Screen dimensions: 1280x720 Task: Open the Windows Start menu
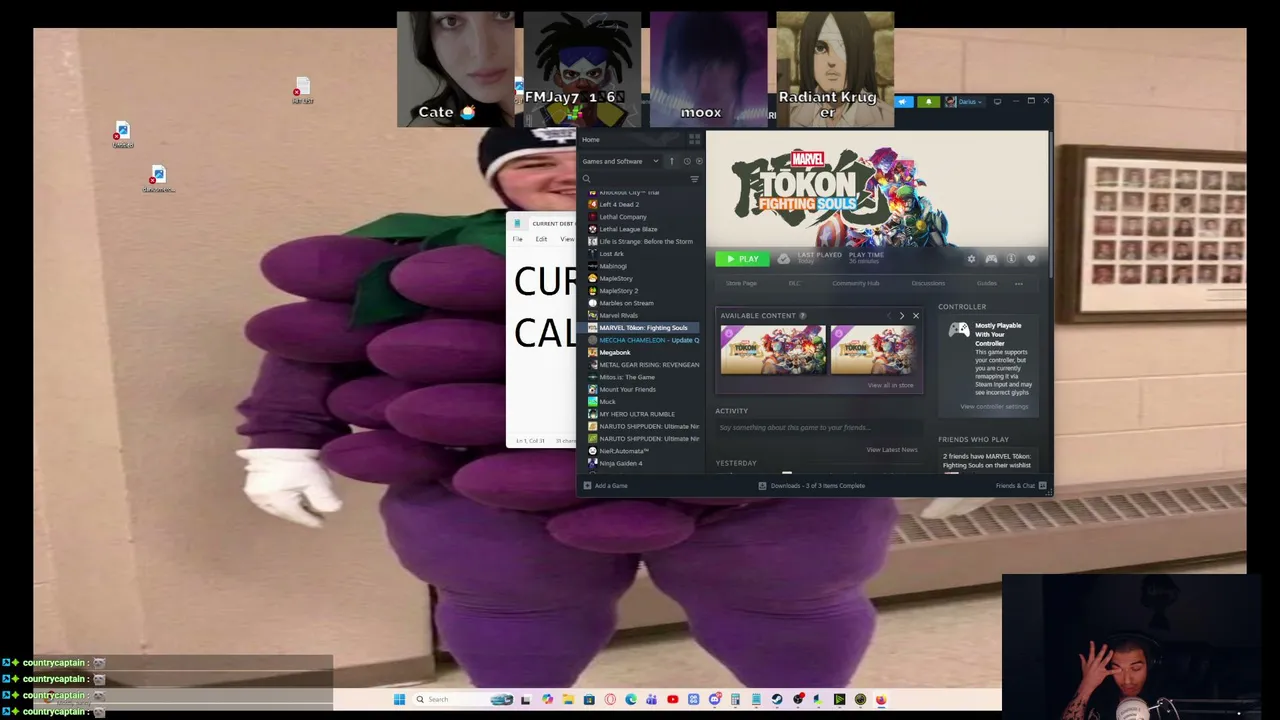click(x=399, y=699)
